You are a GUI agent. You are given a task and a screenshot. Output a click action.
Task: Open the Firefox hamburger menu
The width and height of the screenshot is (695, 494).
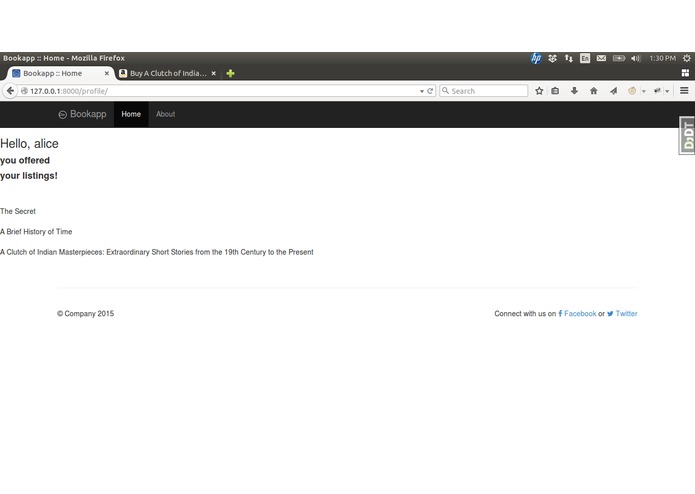684,91
